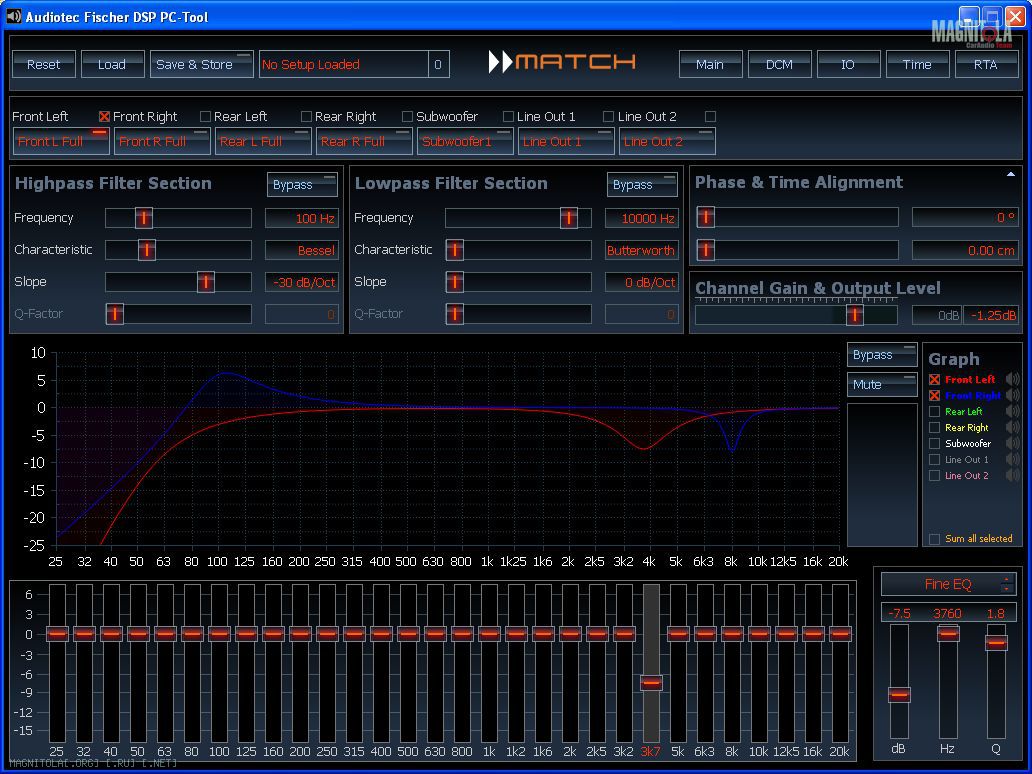Hide the Front Right curve in the Graph panel

pyautogui.click(x=935, y=396)
